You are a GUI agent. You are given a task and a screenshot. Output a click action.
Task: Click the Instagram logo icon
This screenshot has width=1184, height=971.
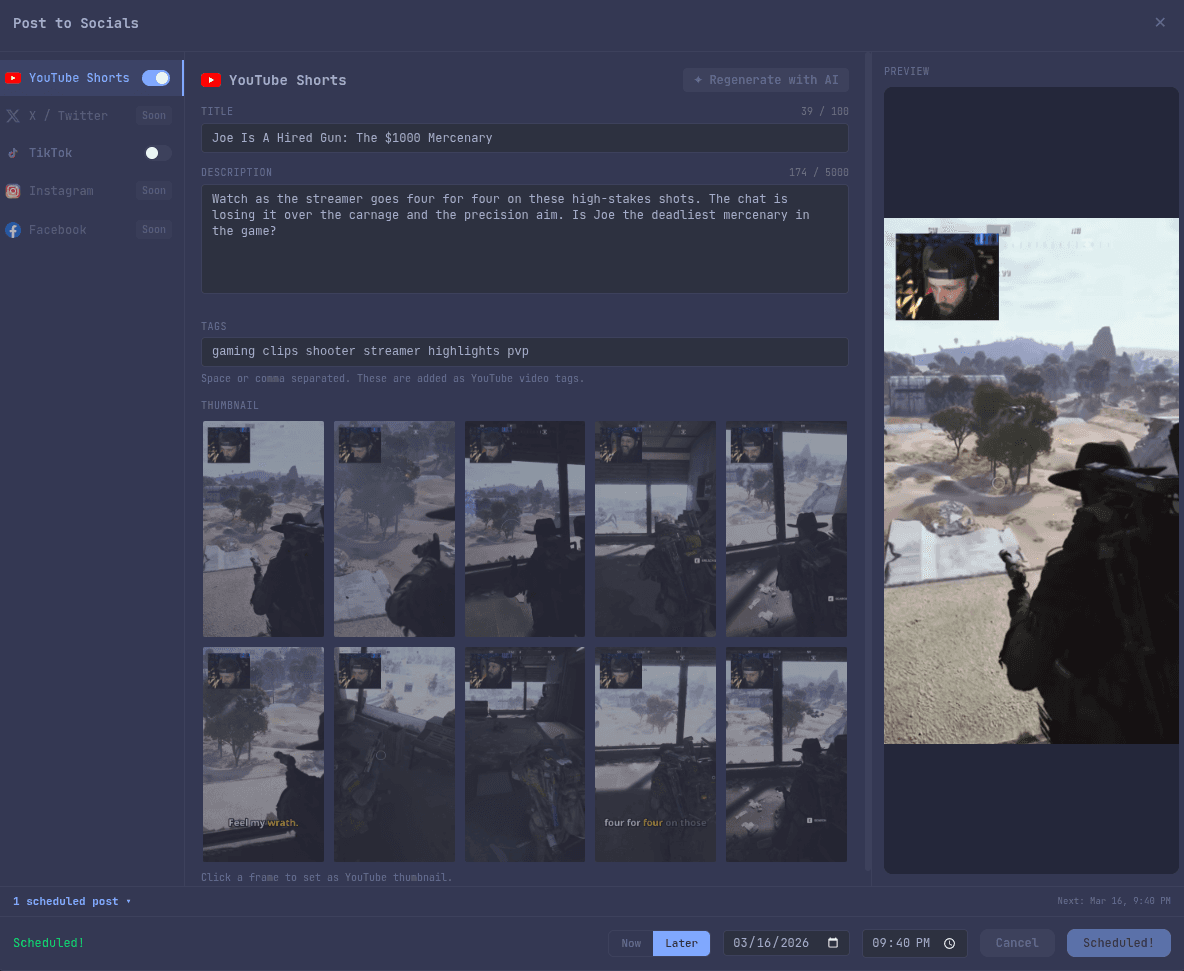[x=13, y=191]
